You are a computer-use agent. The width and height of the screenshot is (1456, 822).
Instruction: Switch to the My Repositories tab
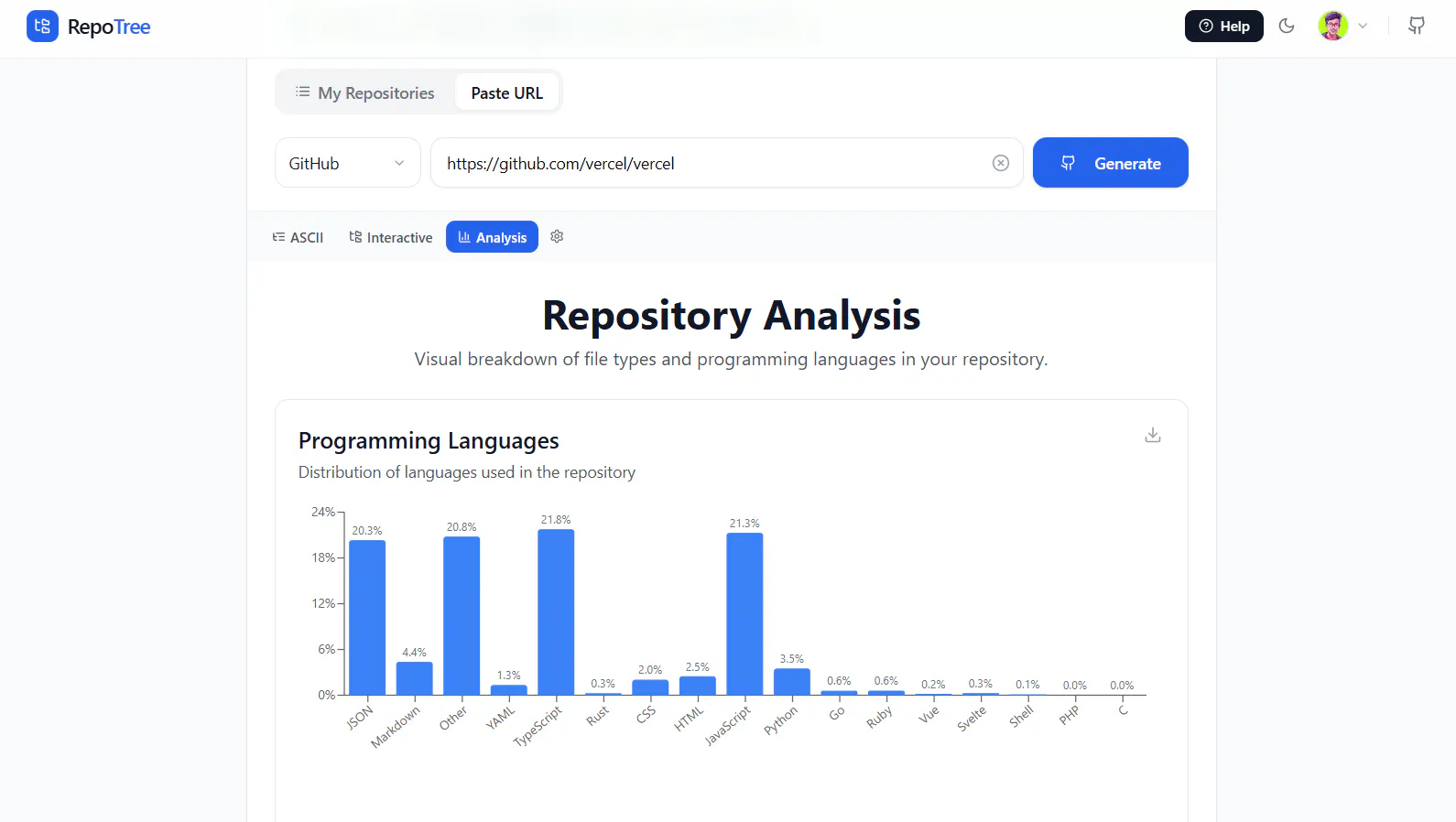365,92
